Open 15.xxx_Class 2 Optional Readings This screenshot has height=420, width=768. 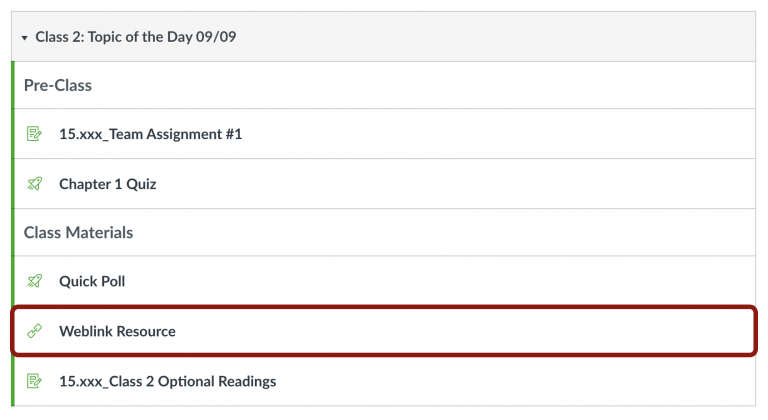167,381
